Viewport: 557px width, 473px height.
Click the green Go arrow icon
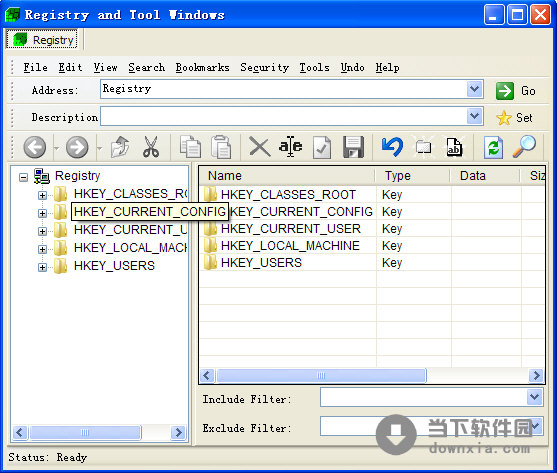[504, 91]
